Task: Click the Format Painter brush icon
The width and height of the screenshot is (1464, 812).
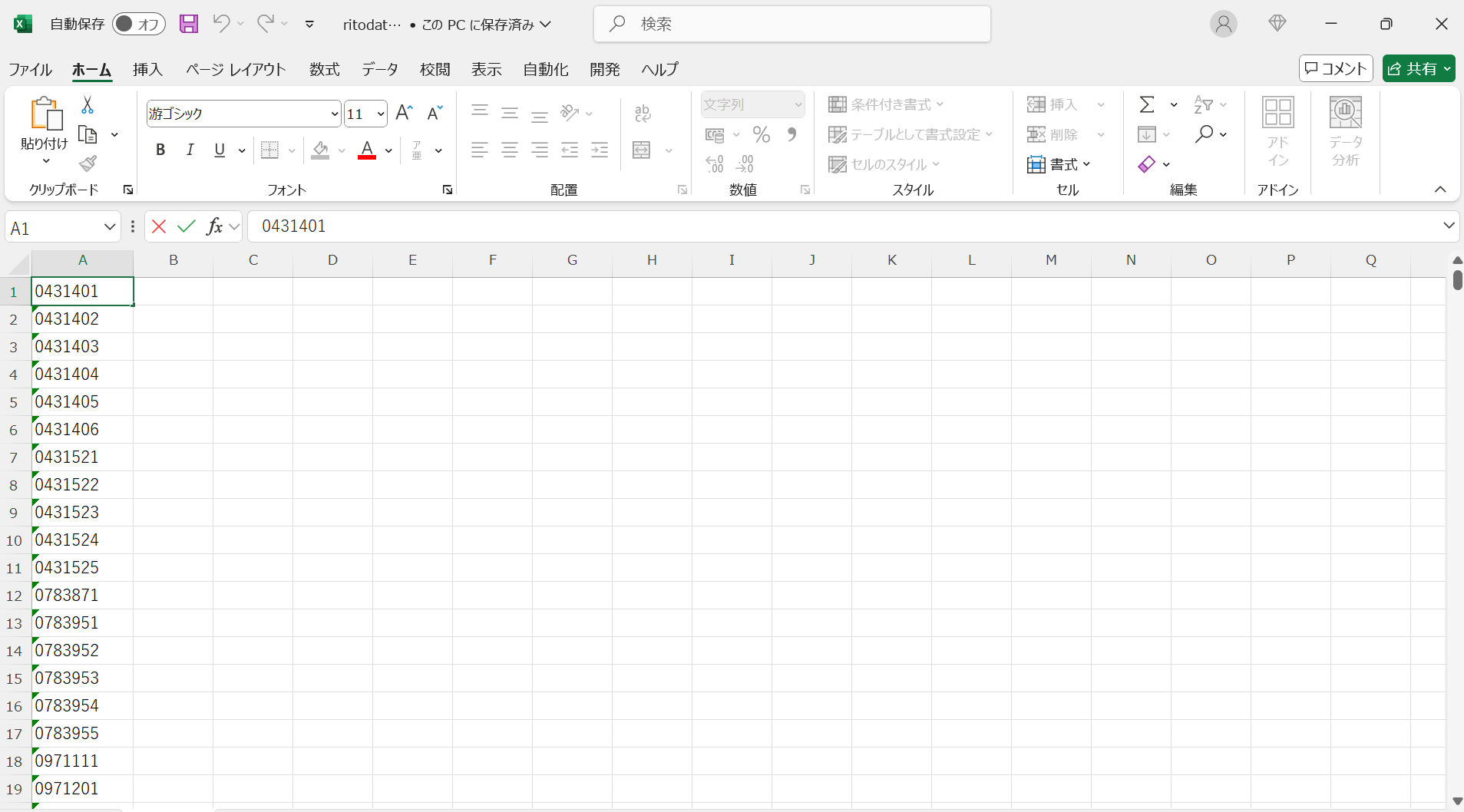Action: click(88, 163)
